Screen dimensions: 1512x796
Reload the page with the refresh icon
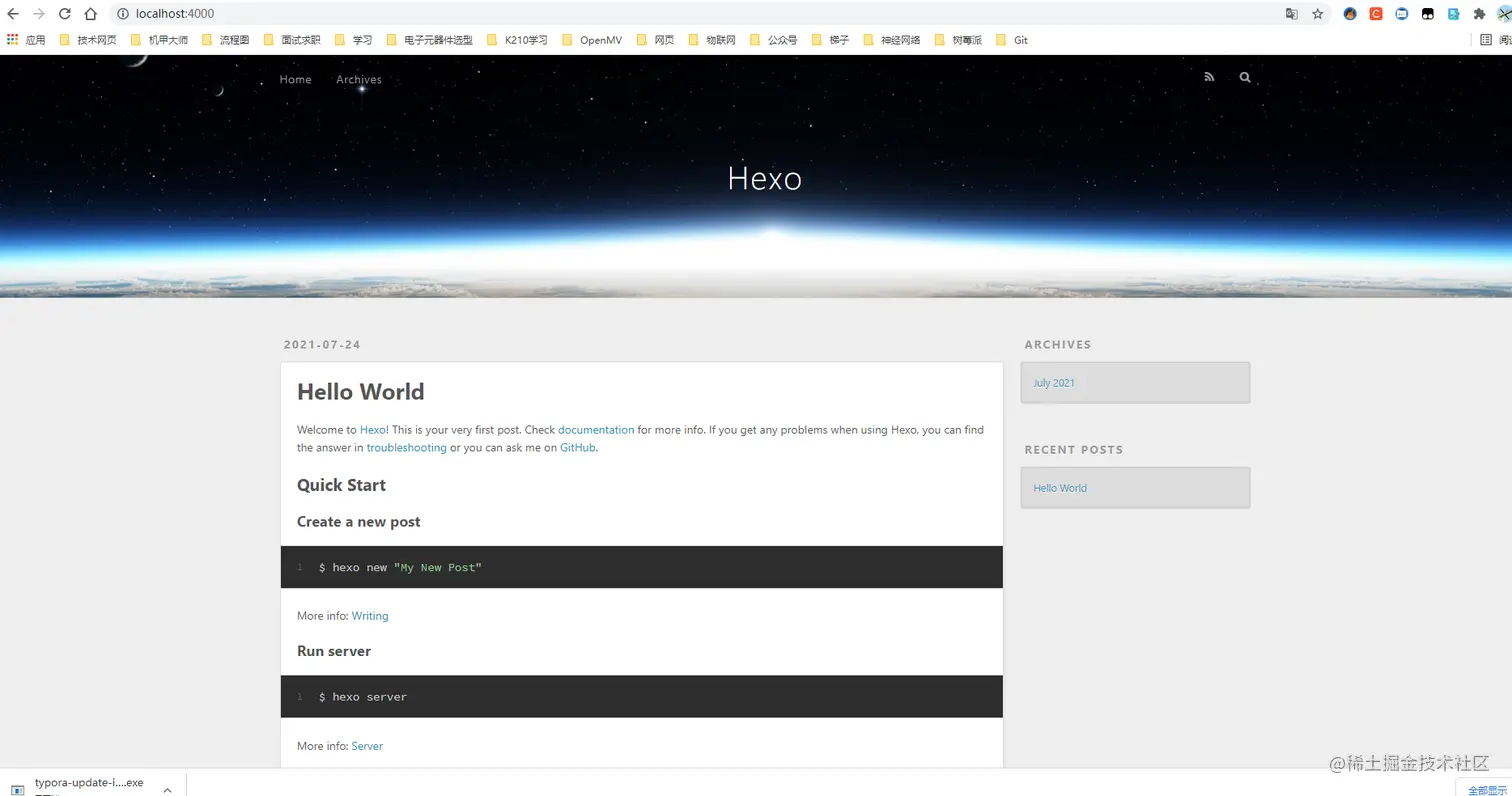[64, 14]
